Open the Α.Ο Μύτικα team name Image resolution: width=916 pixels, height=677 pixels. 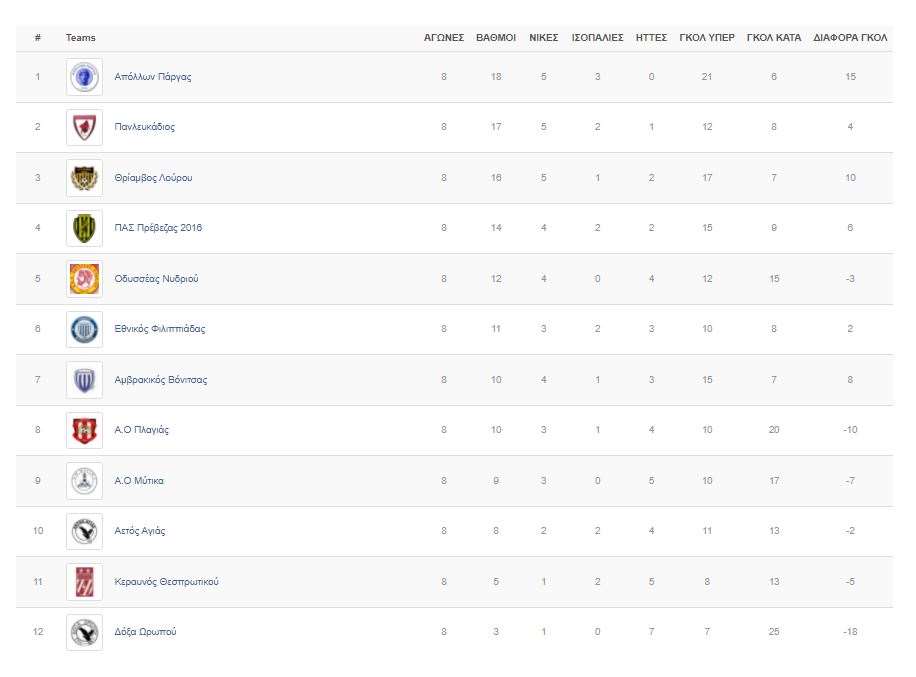coord(139,481)
